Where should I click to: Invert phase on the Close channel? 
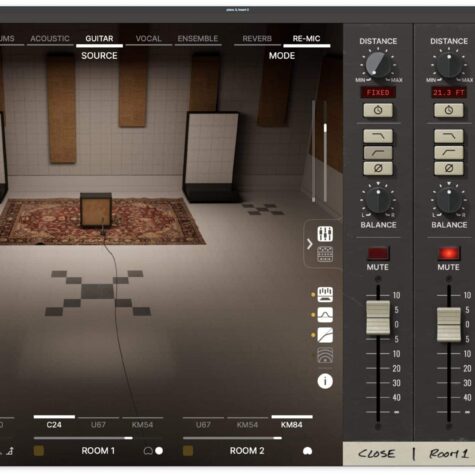point(378,168)
